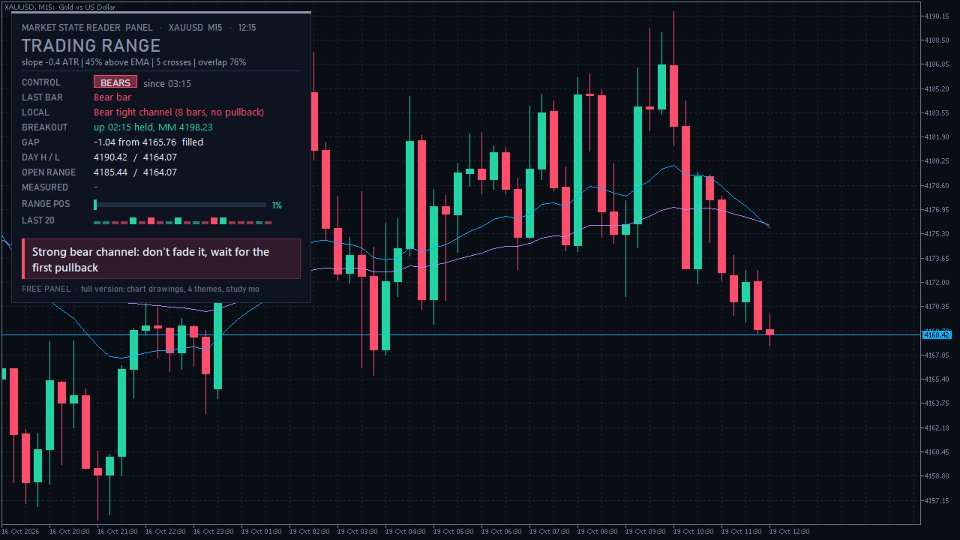Click the MEASURED row label
The image size is (960, 540).
coord(45,187)
